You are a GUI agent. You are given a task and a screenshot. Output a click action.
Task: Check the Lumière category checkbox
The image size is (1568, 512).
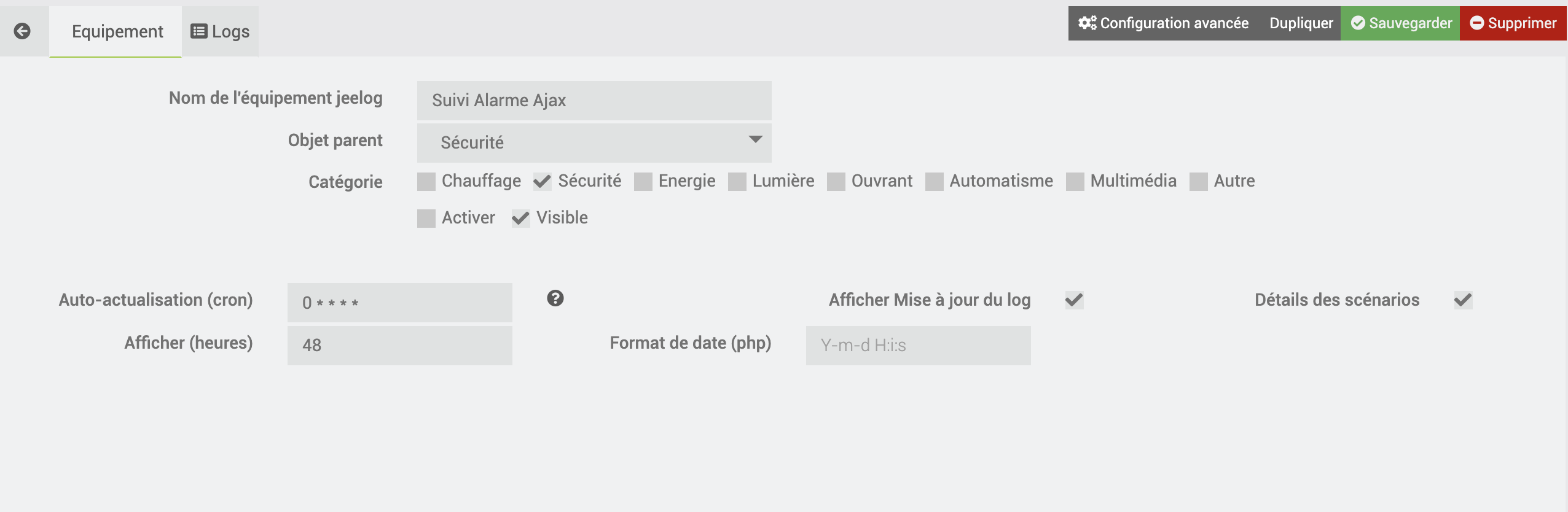pyautogui.click(x=737, y=182)
